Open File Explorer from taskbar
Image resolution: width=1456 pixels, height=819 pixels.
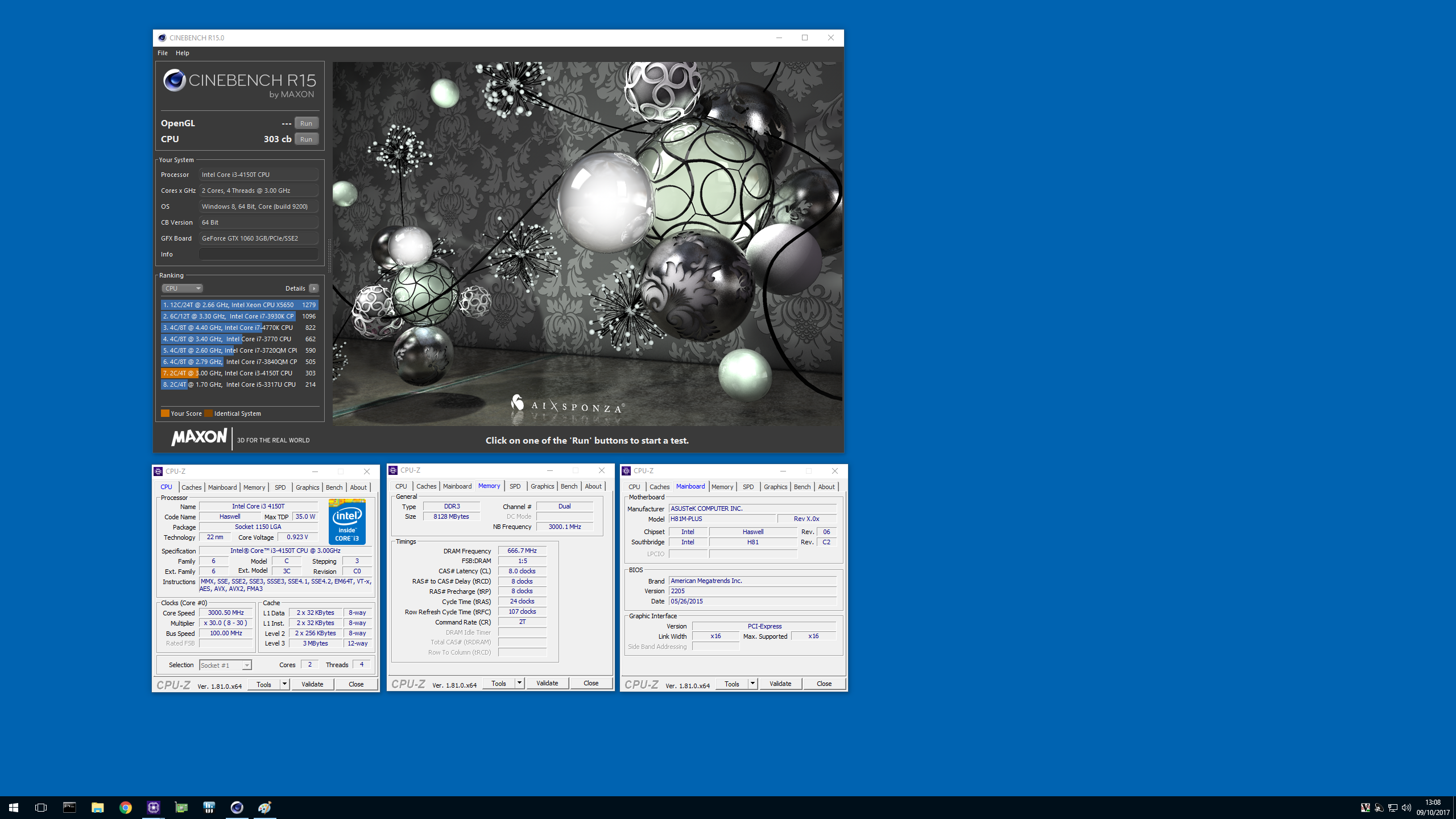[x=97, y=807]
